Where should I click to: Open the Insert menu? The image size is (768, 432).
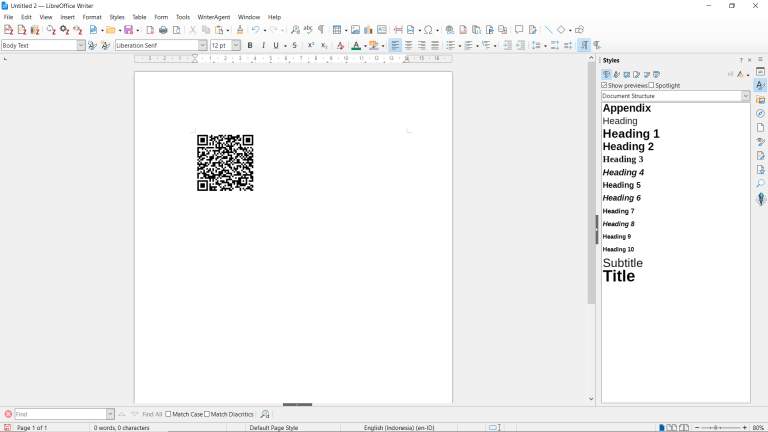(x=68, y=17)
